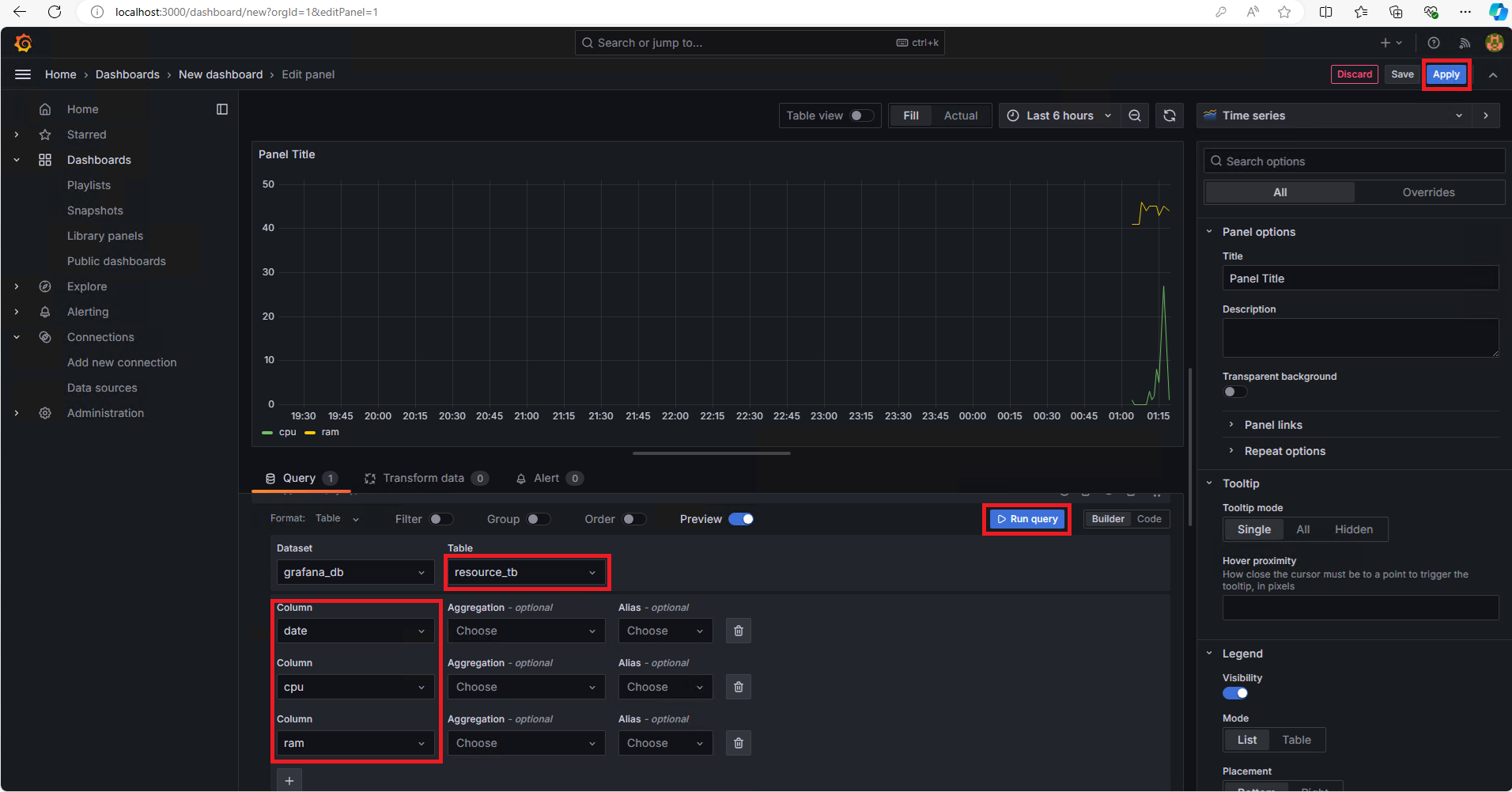1512x792 pixels.
Task: Refresh the browser page
Action: pyautogui.click(x=55, y=12)
